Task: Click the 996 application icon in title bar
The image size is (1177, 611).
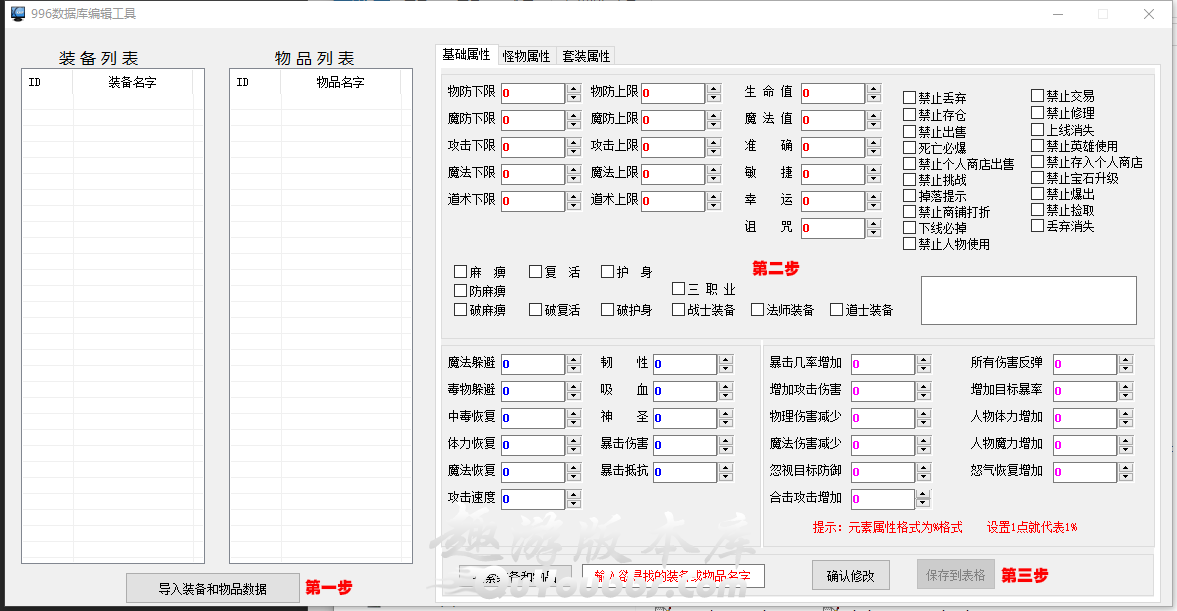Action: coord(18,14)
